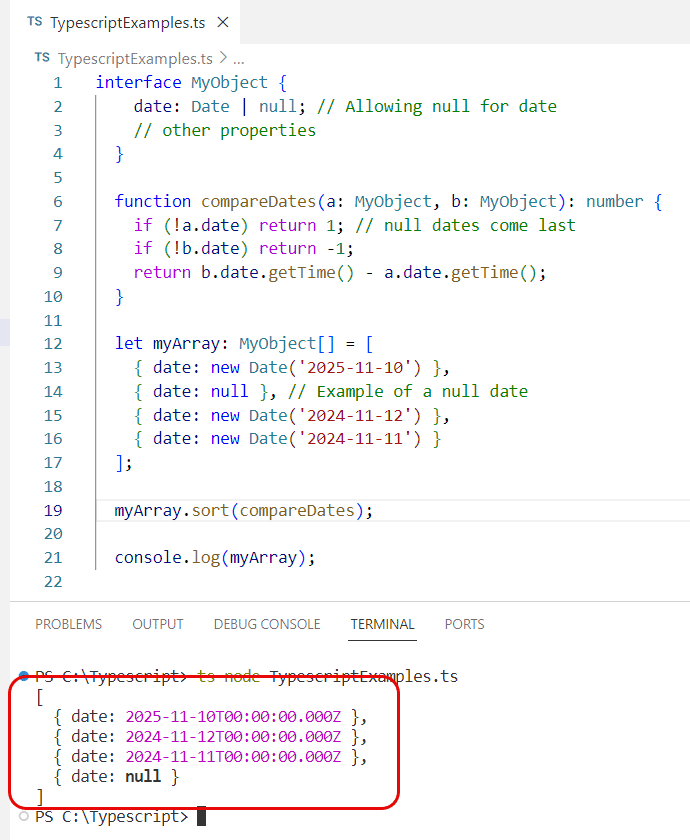Click TypescriptExamples.ts in the breadcrumb
Viewport: 690px width, 840px height.
pyautogui.click(x=135, y=58)
